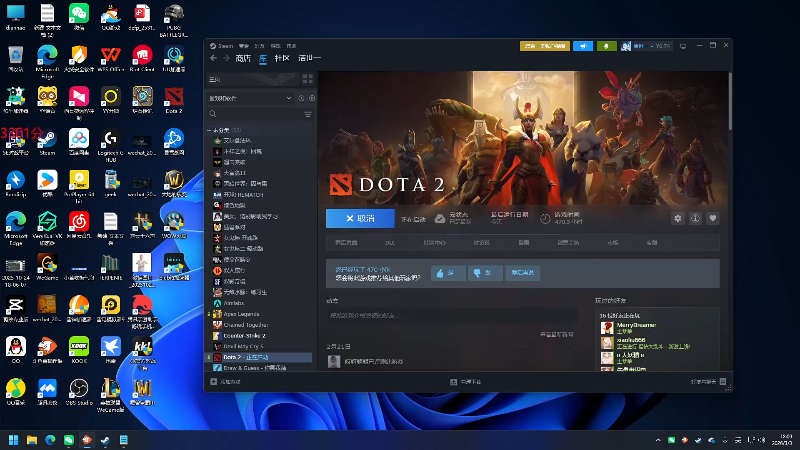Viewport: 800px width, 450px height.
Task: Open friend MerryDreamer in friends list
Action: point(636,328)
